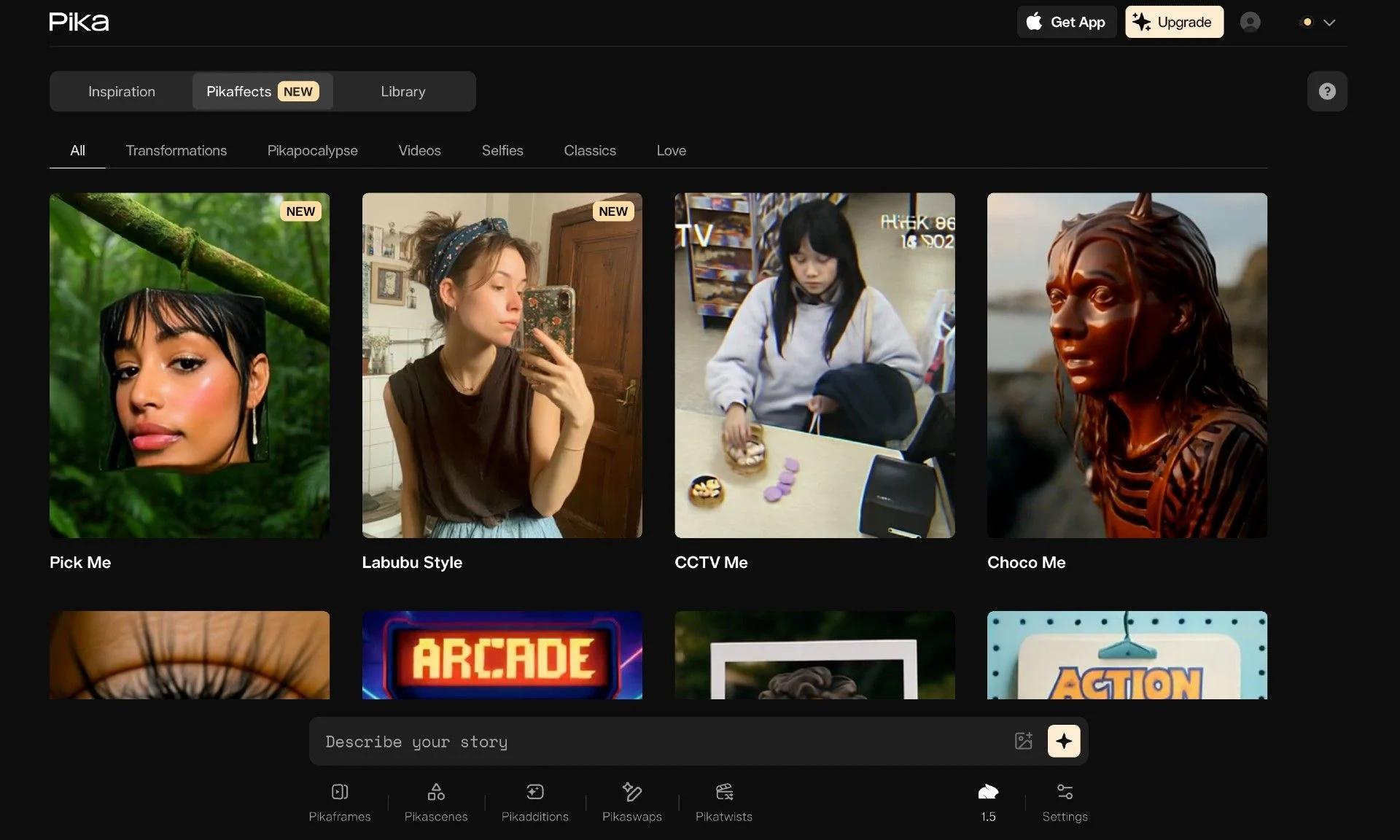Select the Pikadditions tool
The height and width of the screenshot is (840, 1400).
534,801
